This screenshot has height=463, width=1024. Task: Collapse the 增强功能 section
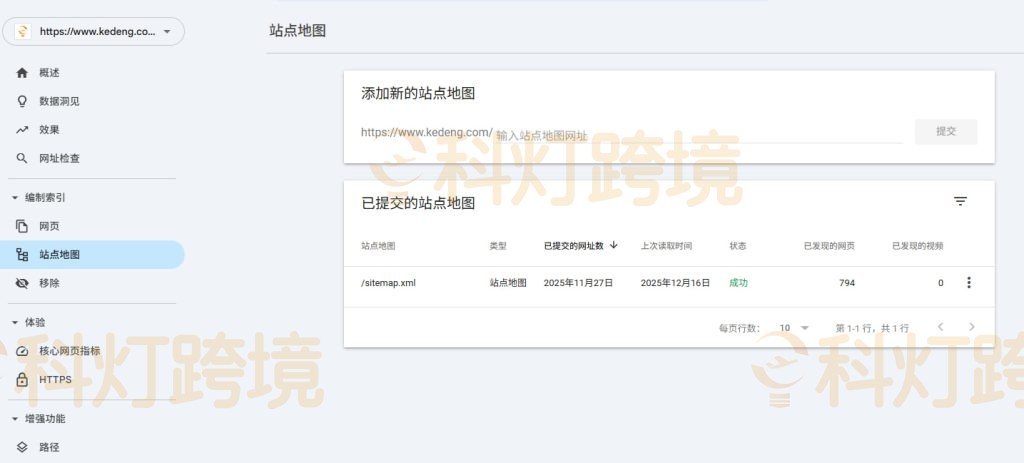click(39, 418)
